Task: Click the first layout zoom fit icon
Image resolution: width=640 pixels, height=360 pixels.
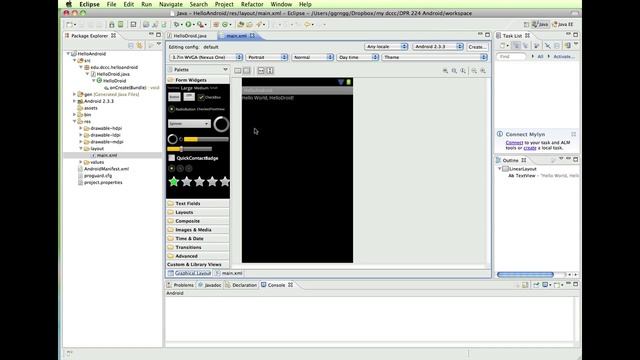Action: (445, 71)
